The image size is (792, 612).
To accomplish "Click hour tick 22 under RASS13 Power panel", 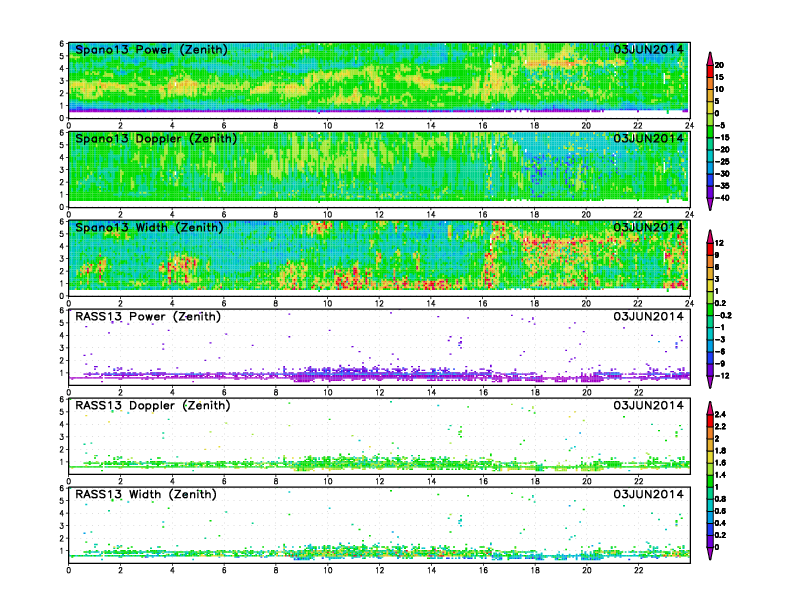I will coord(638,392).
